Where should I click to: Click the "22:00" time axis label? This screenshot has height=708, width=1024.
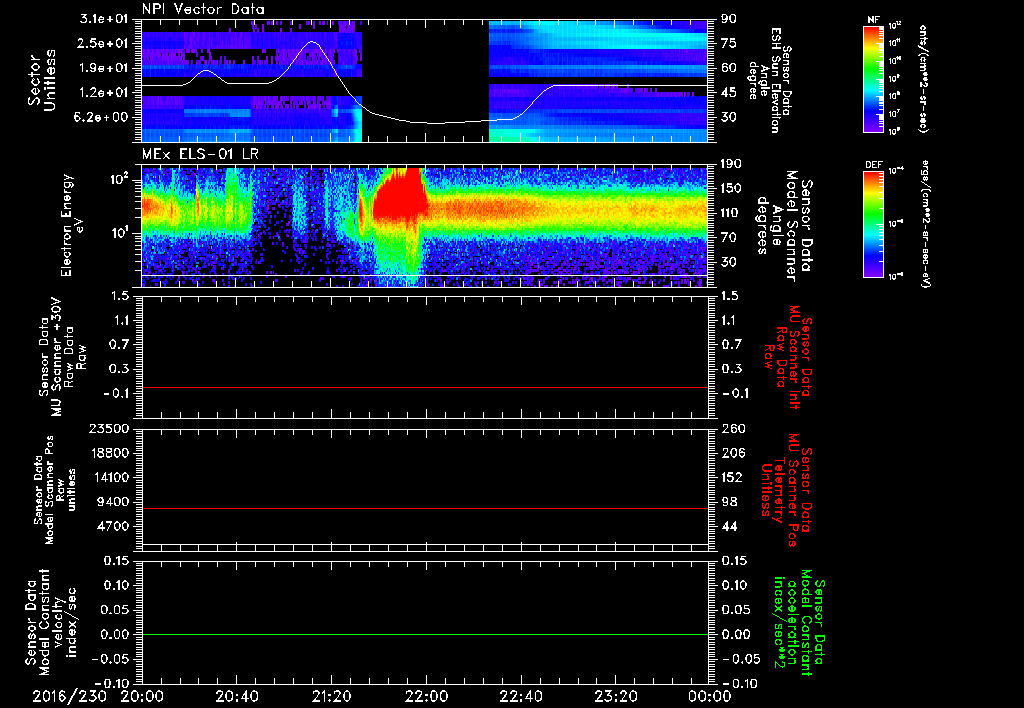coord(426,696)
